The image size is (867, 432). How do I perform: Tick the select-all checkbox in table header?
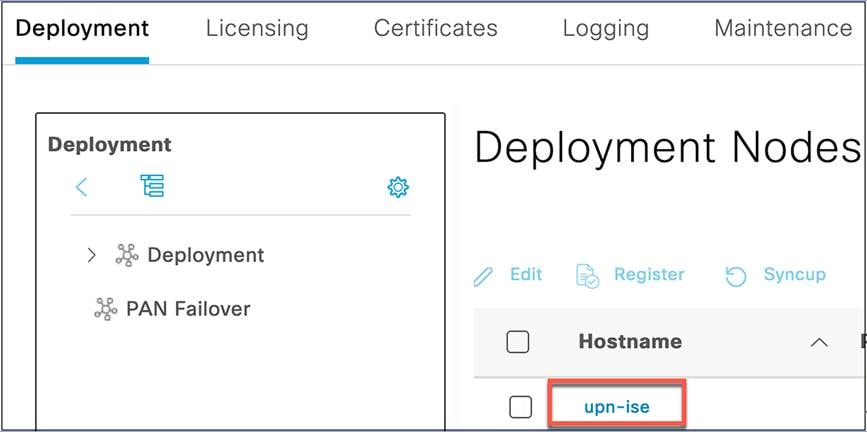(x=518, y=342)
